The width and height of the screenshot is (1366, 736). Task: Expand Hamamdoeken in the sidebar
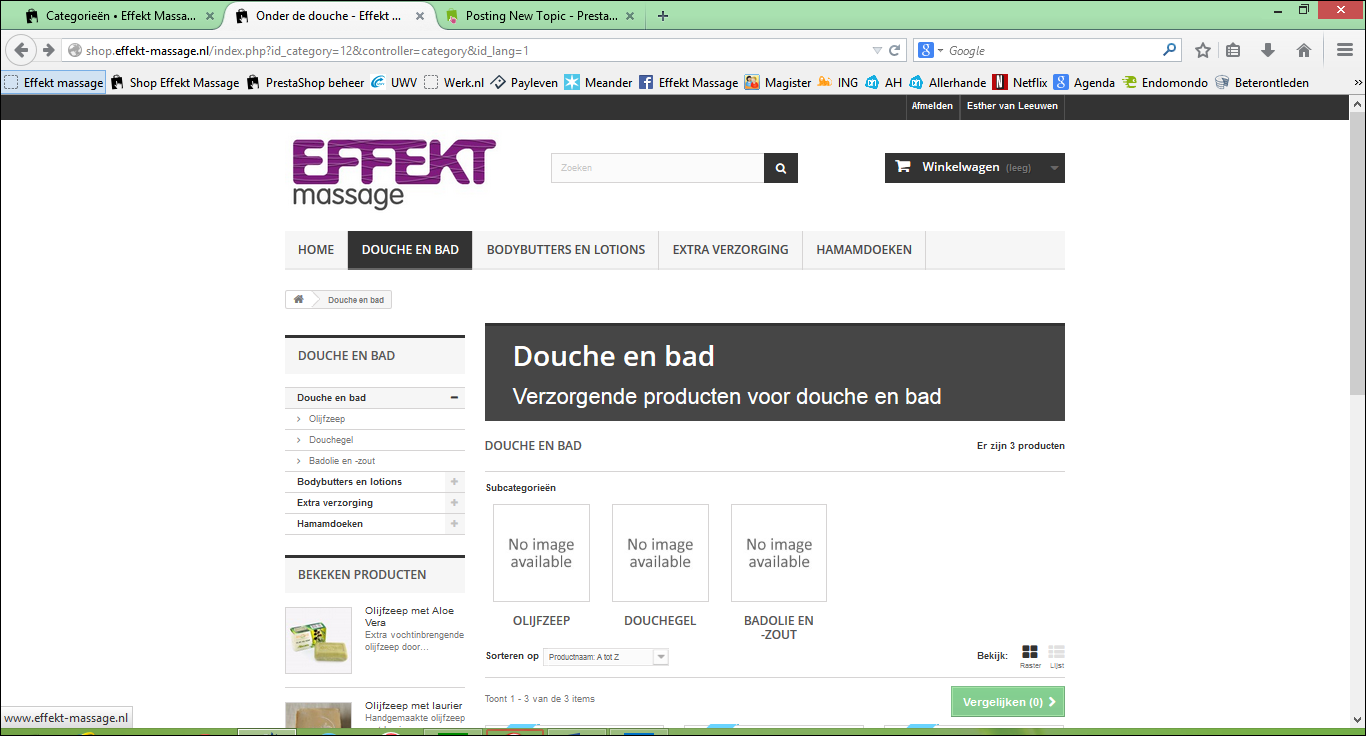pyautogui.click(x=455, y=524)
